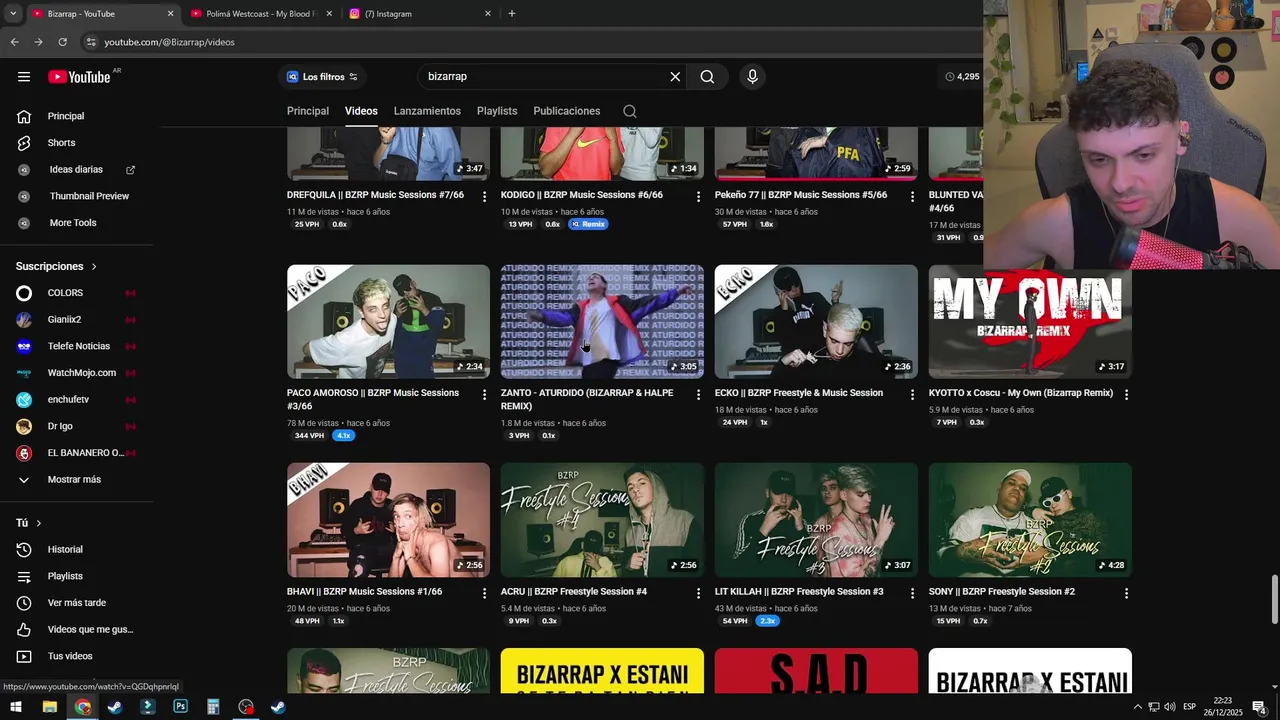Open options menu for ECKO Freestyle video
The height and width of the screenshot is (720, 1280).
point(912,395)
